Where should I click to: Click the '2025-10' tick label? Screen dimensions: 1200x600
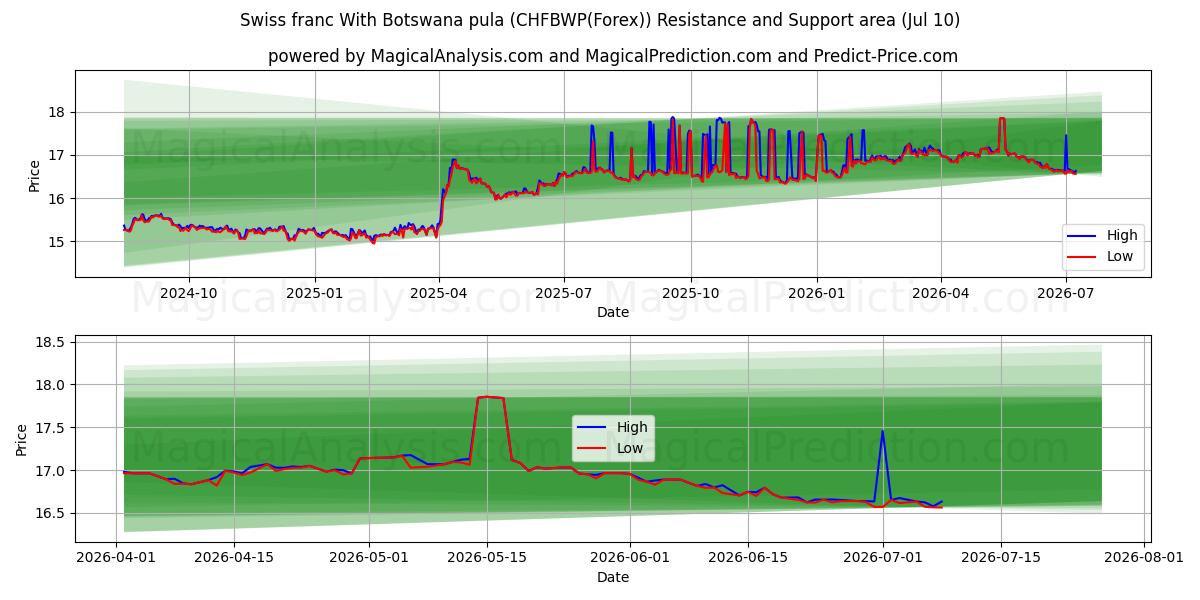691,293
